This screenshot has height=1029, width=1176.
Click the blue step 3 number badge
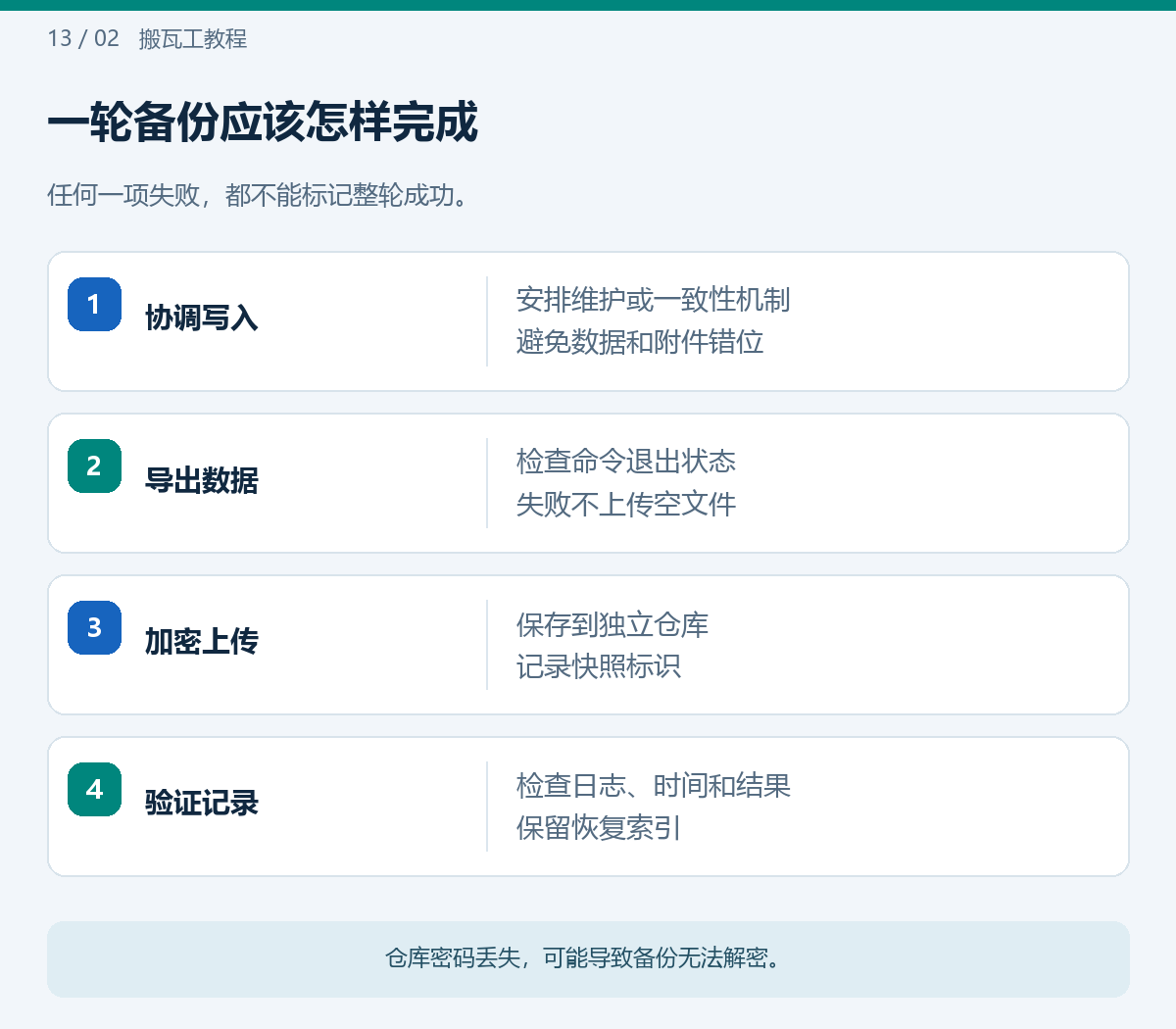94,627
